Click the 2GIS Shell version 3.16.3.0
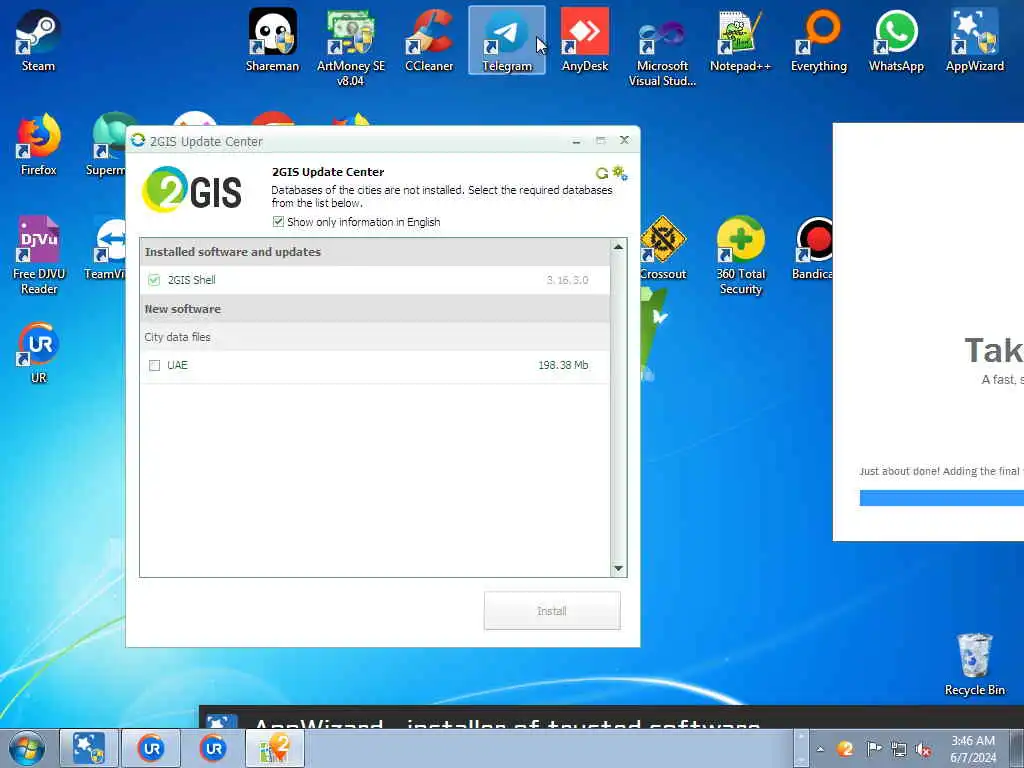 pos(567,280)
